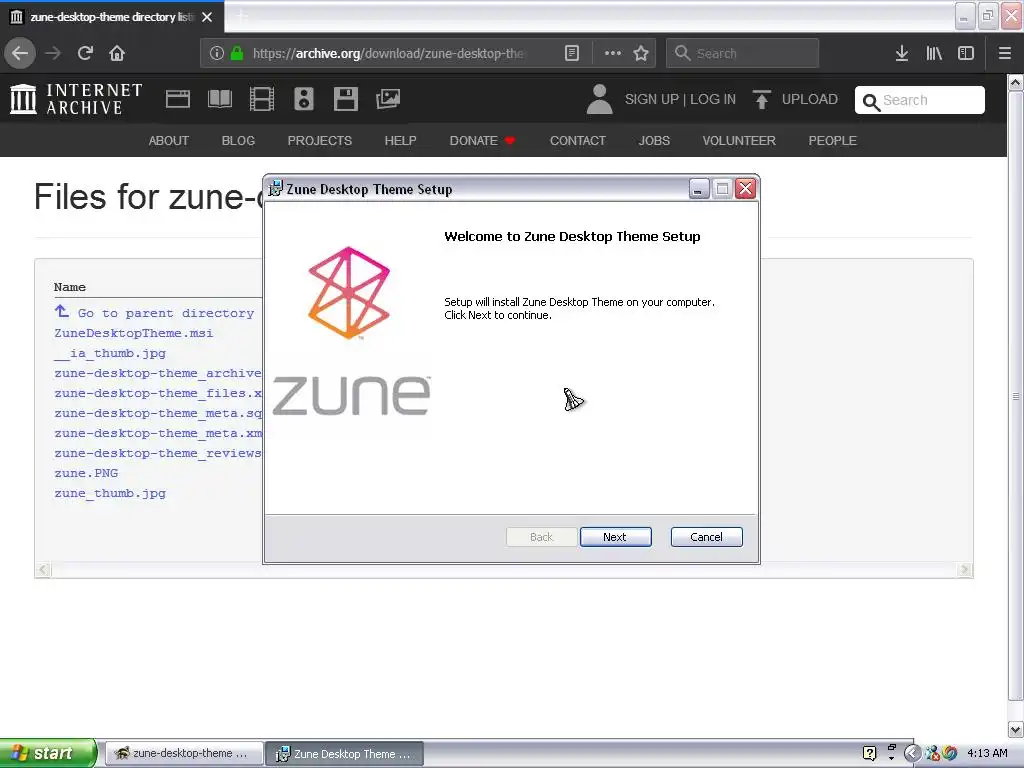Image resolution: width=1024 pixels, height=768 pixels.
Task: Open Internet Archive Web icon
Action: pyautogui.click(x=178, y=99)
